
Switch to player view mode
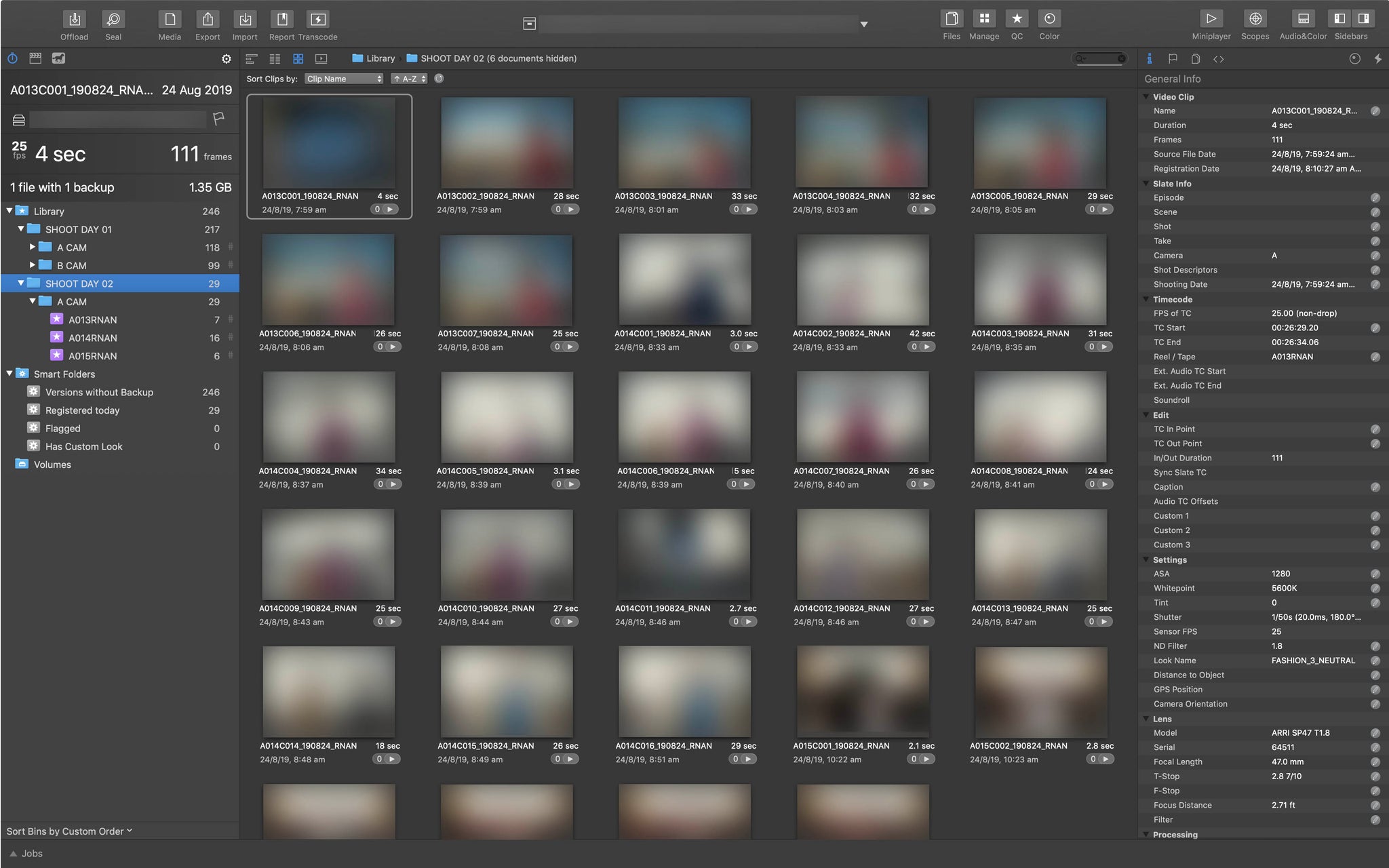coord(321,59)
